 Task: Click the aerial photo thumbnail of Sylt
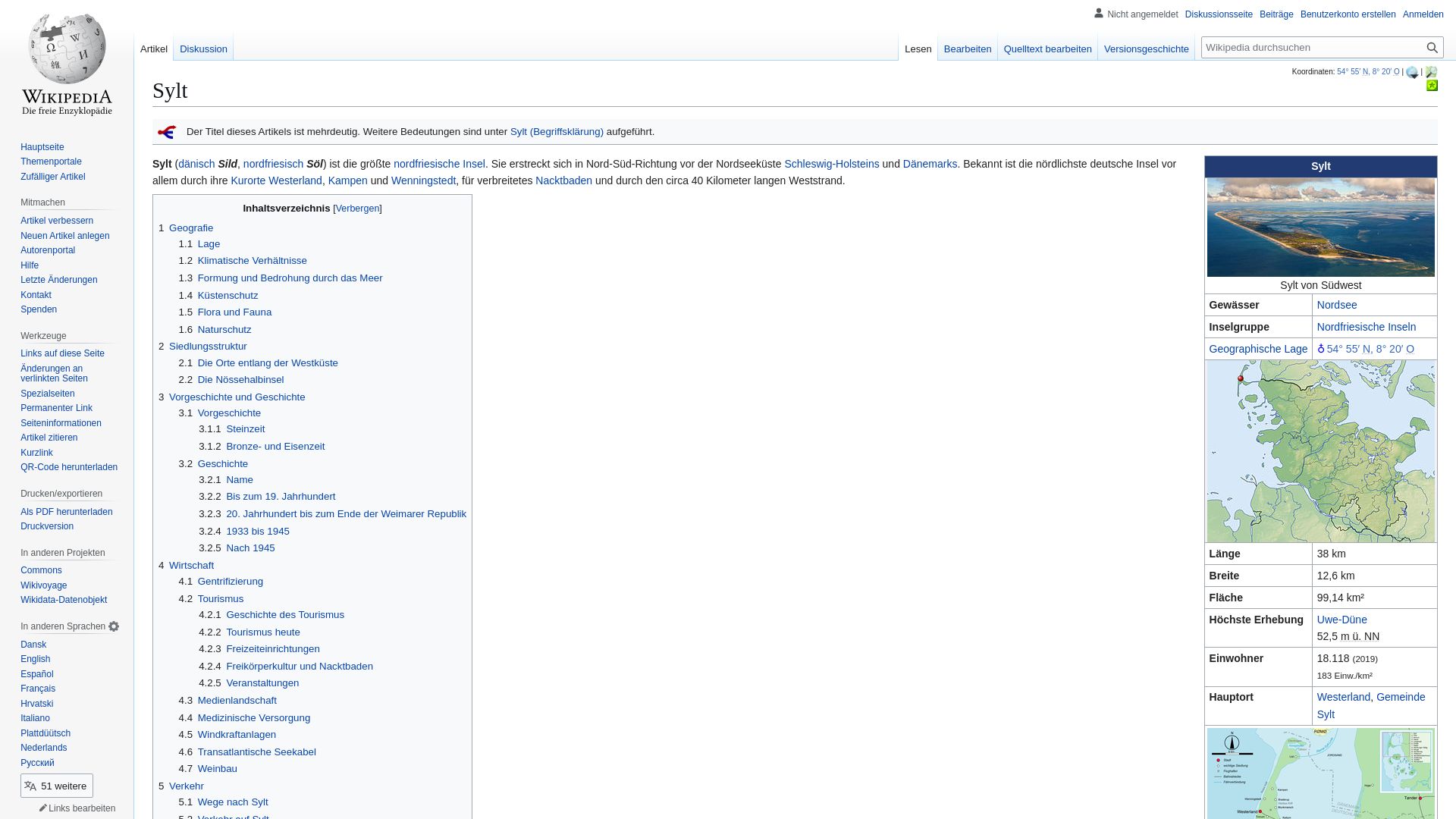click(1320, 226)
